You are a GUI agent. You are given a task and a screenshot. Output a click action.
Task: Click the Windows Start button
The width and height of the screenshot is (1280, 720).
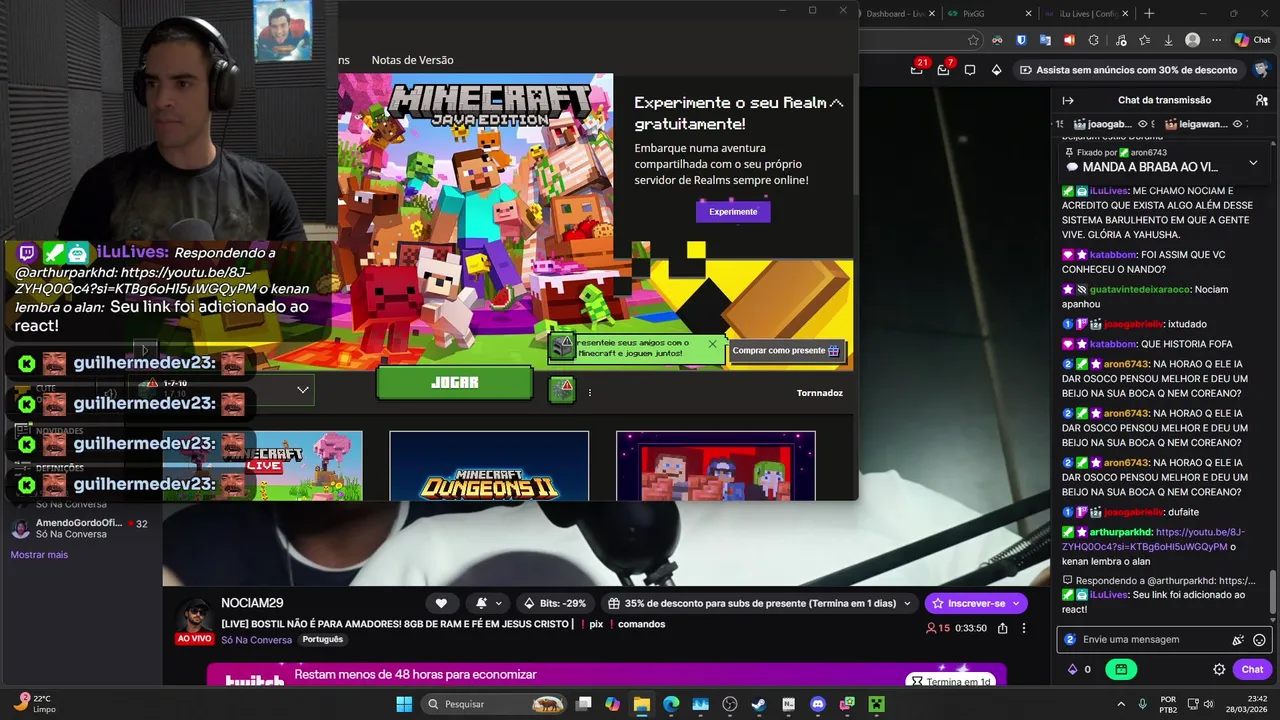[404, 704]
